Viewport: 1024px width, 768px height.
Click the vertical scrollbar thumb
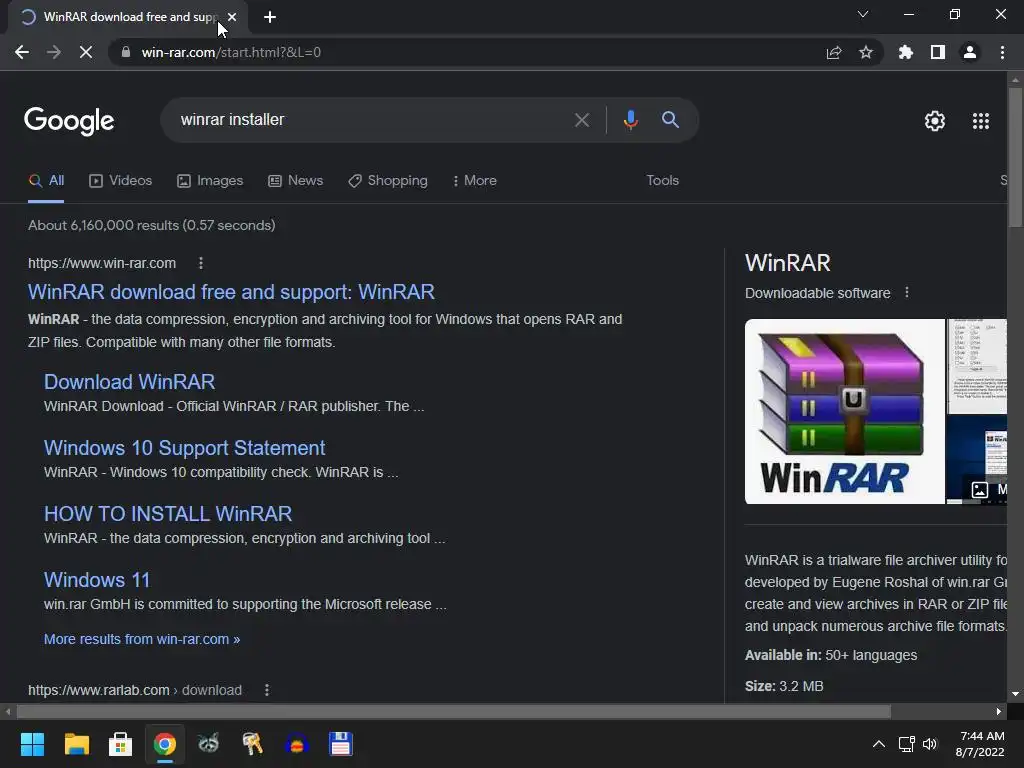coord(1016,157)
